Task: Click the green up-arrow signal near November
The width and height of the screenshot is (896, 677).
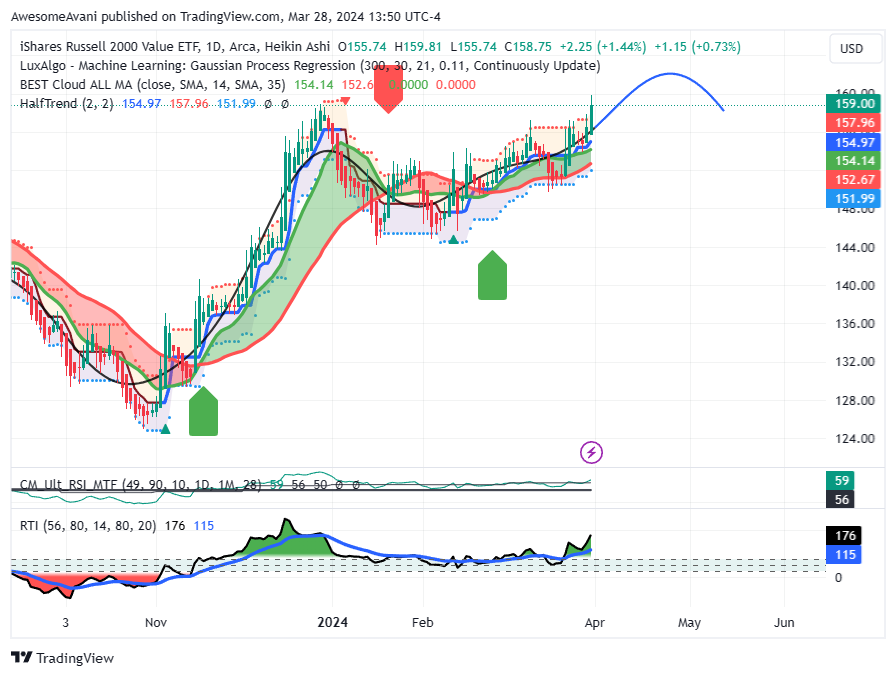Action: (203, 411)
